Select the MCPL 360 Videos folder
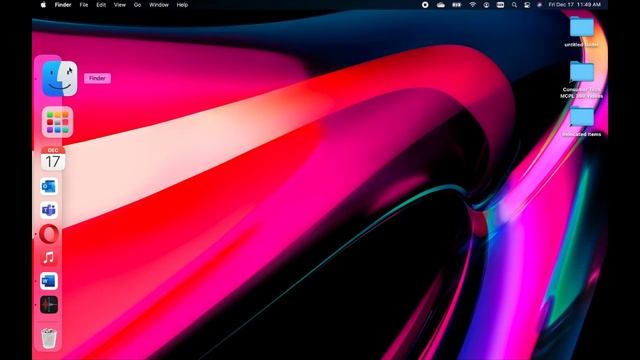 pyautogui.click(x=582, y=79)
